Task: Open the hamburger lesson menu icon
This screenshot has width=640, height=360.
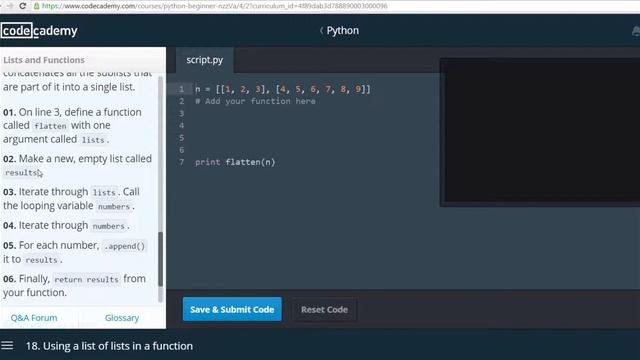Action: [x=7, y=346]
